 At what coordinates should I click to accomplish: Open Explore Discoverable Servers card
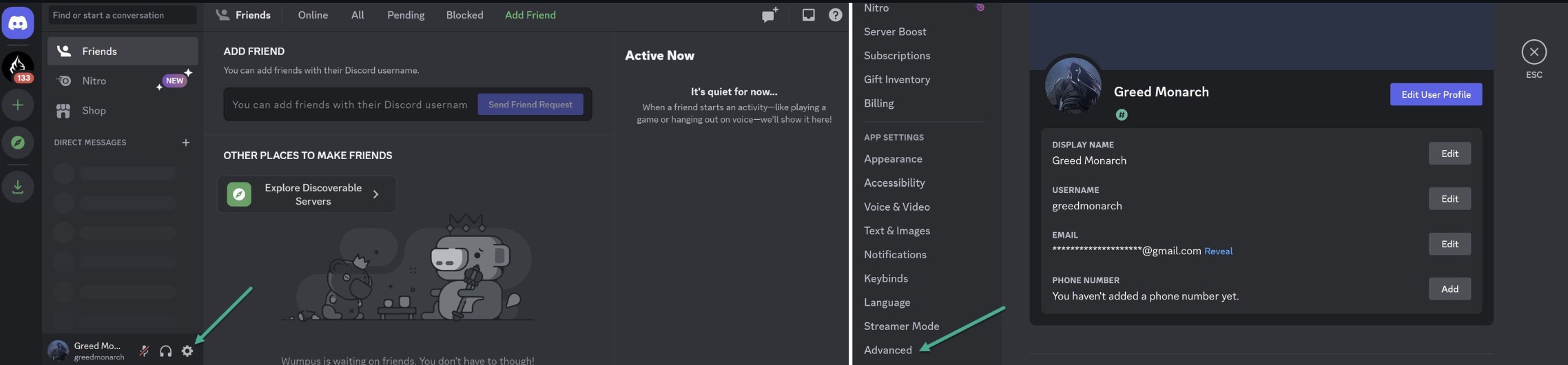coord(307,194)
